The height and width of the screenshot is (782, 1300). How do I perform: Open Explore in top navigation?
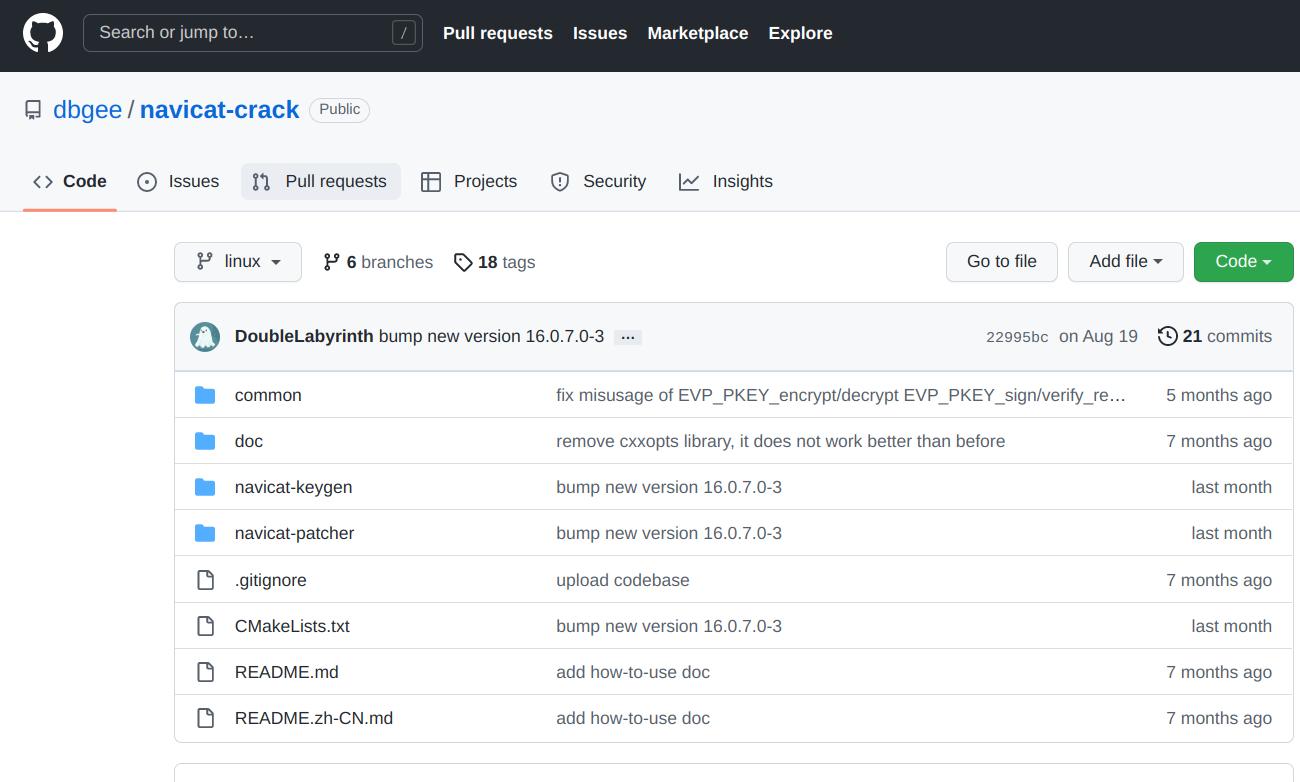(x=801, y=33)
